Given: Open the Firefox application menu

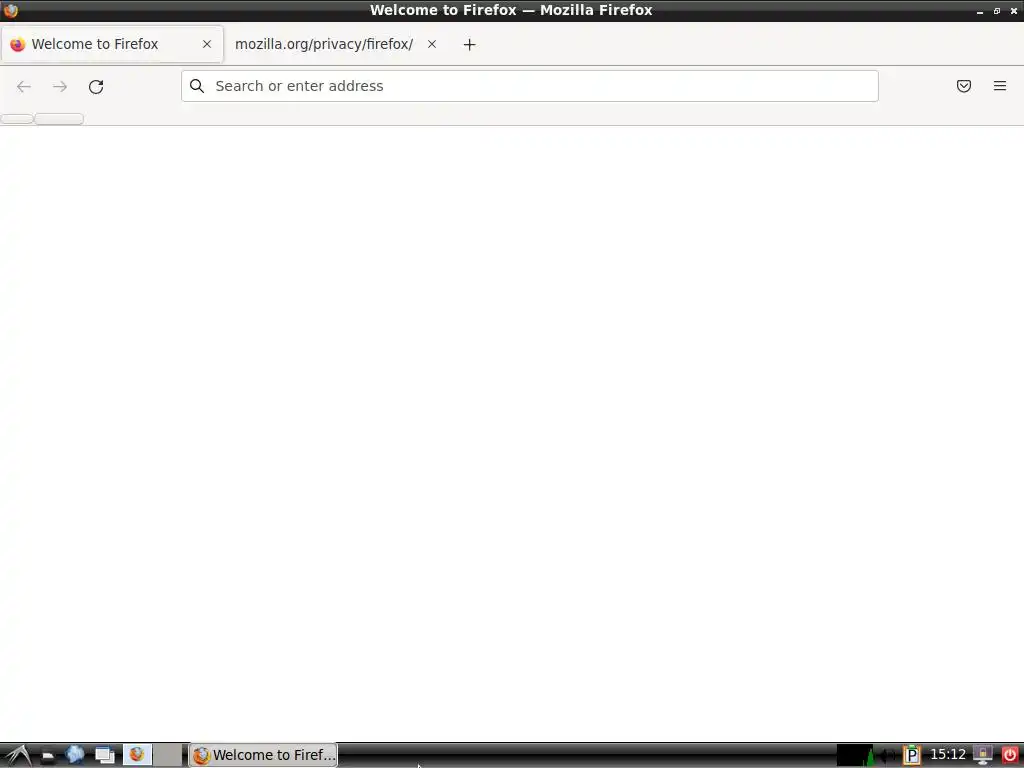Looking at the screenshot, I should coord(1000,86).
